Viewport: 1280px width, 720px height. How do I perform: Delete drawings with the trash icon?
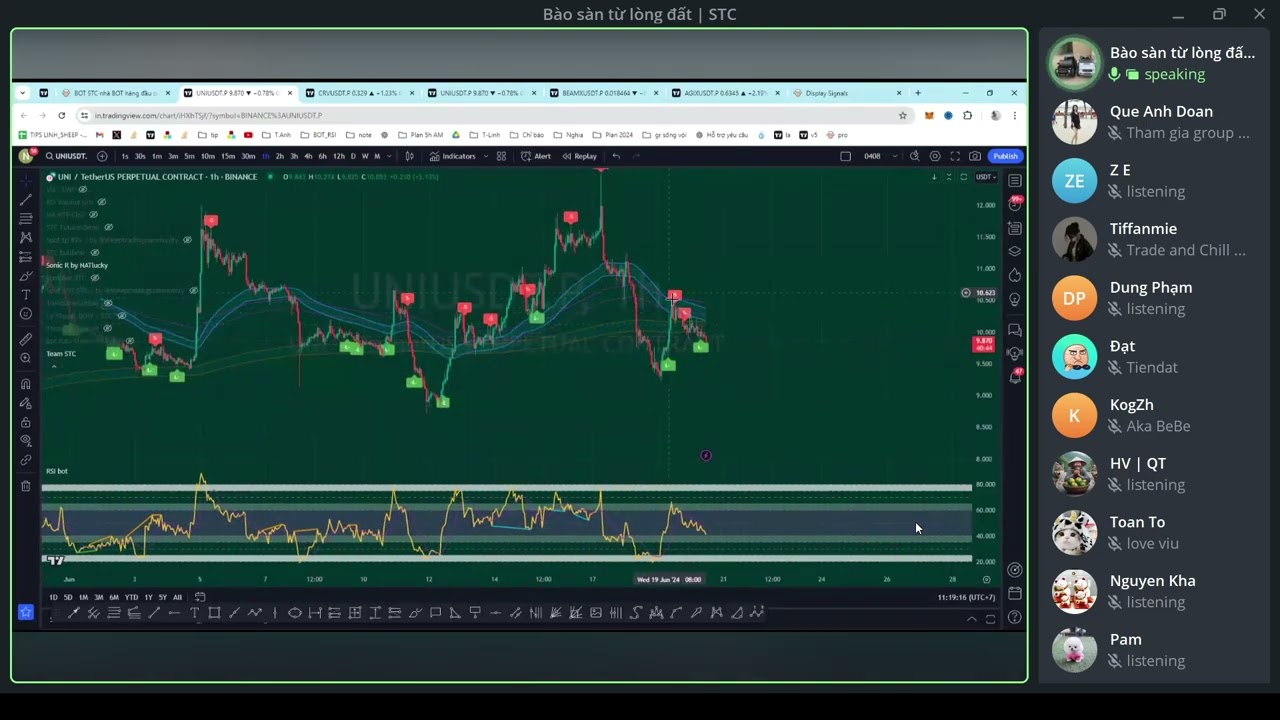(26, 486)
